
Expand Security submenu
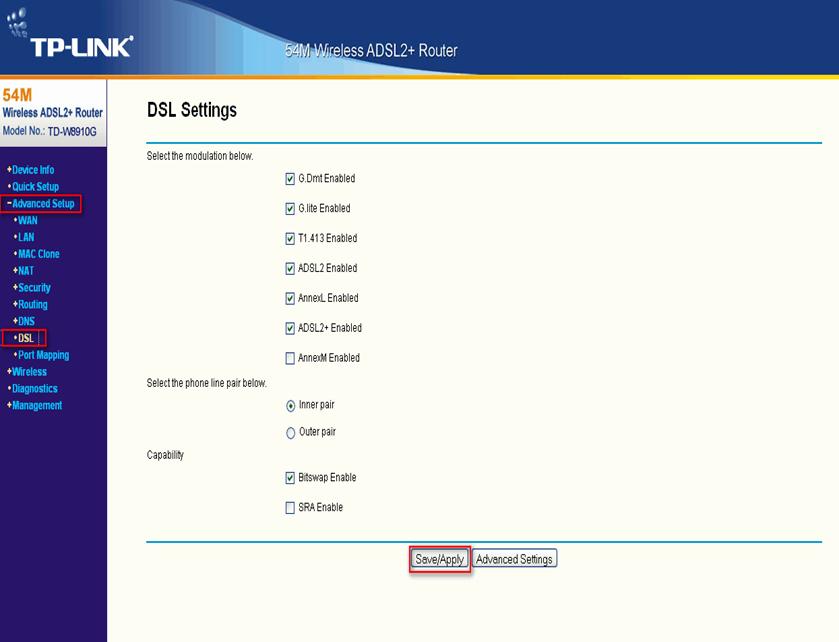tap(32, 288)
